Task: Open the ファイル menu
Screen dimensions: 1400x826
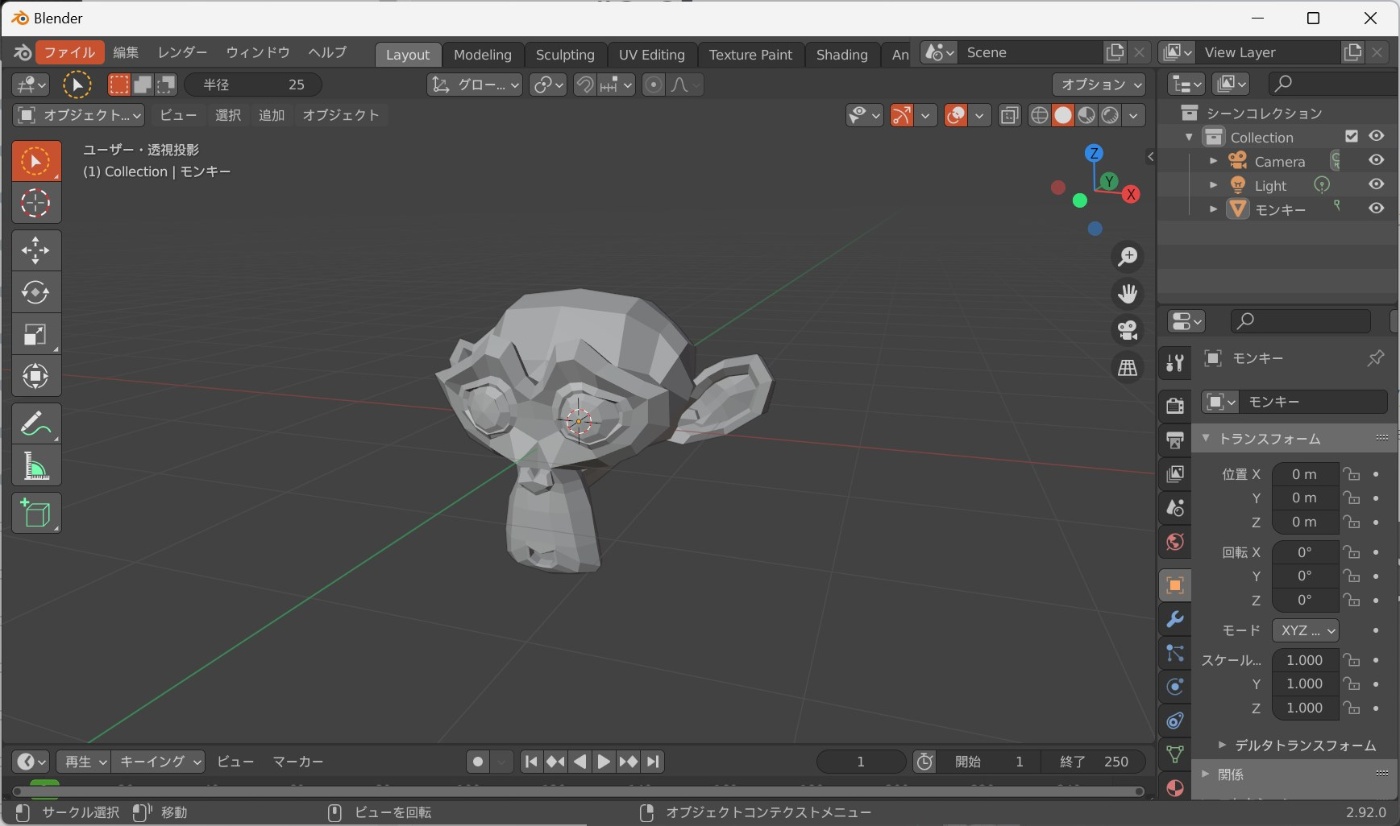Action: (69, 53)
